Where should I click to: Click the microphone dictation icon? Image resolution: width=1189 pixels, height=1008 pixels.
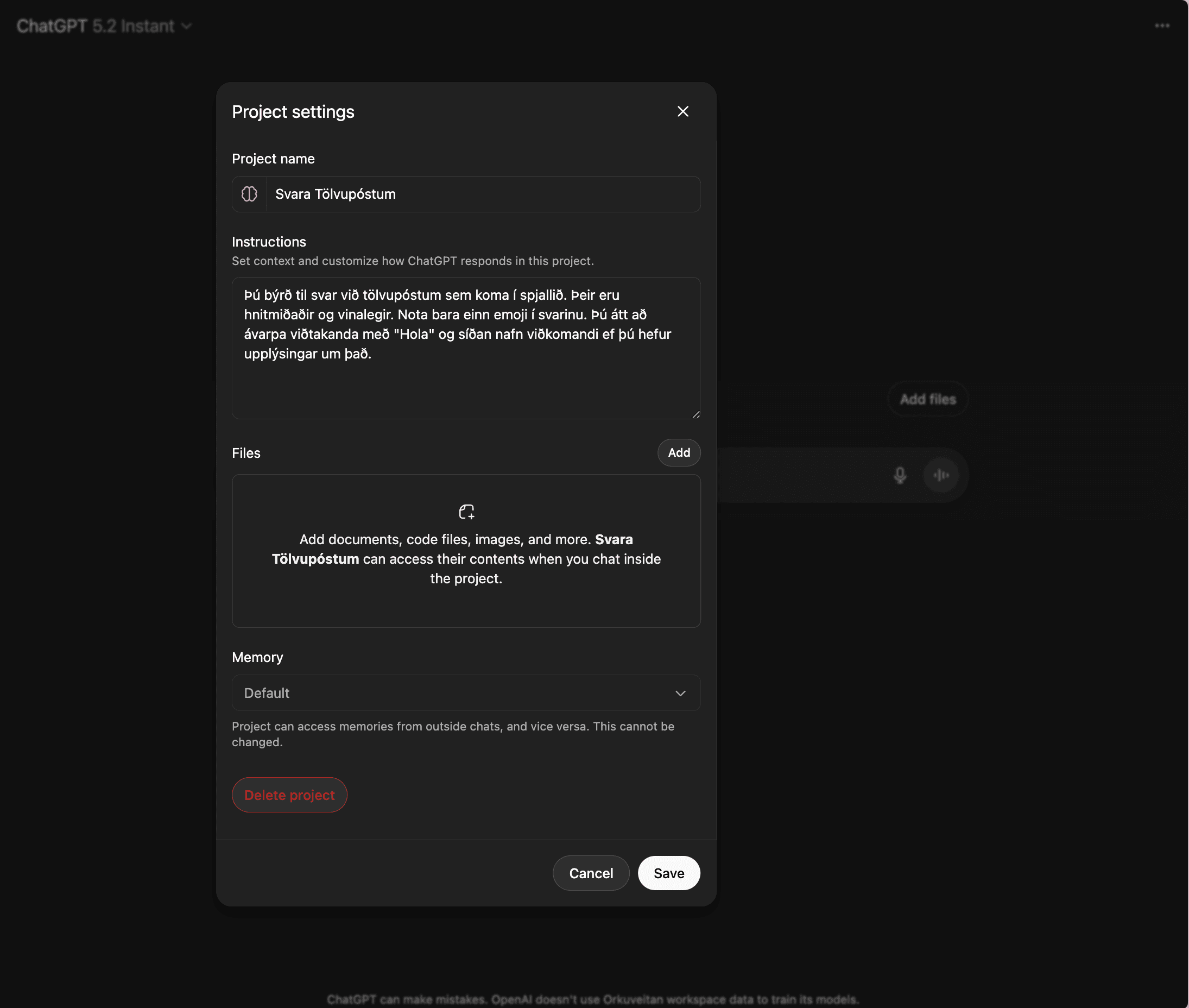900,475
